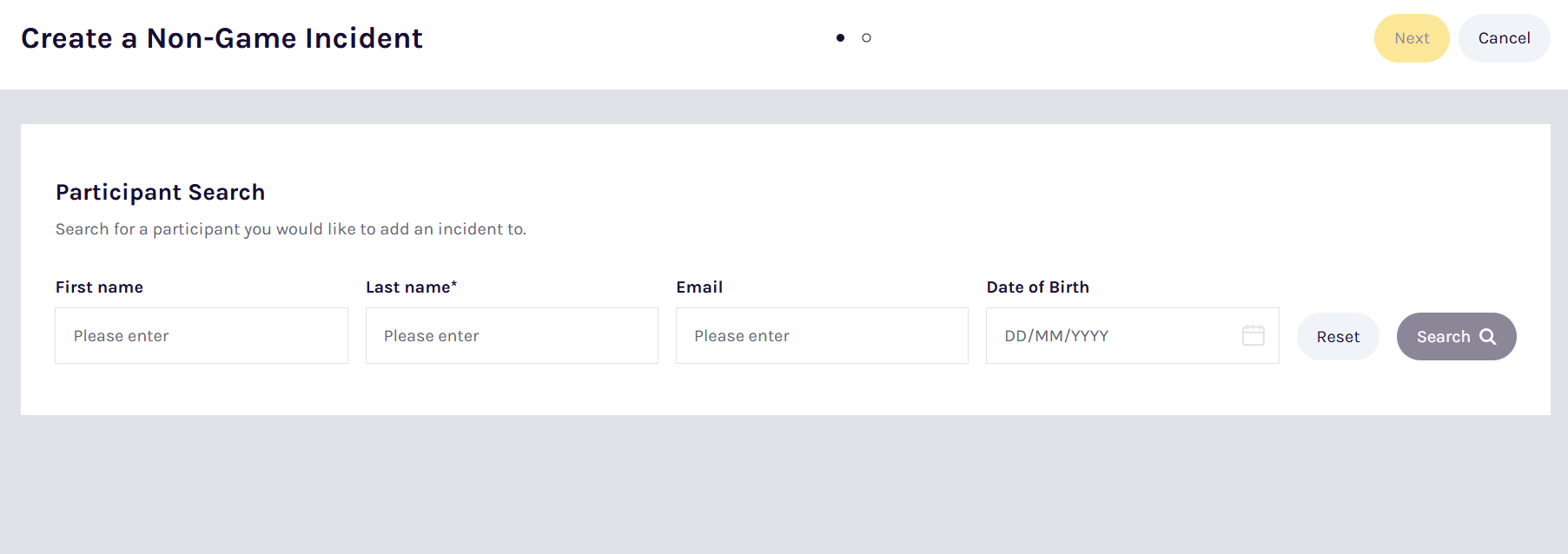Click the DD/MM/YYYY date field
The image size is (1568, 554).
pos(1112,336)
